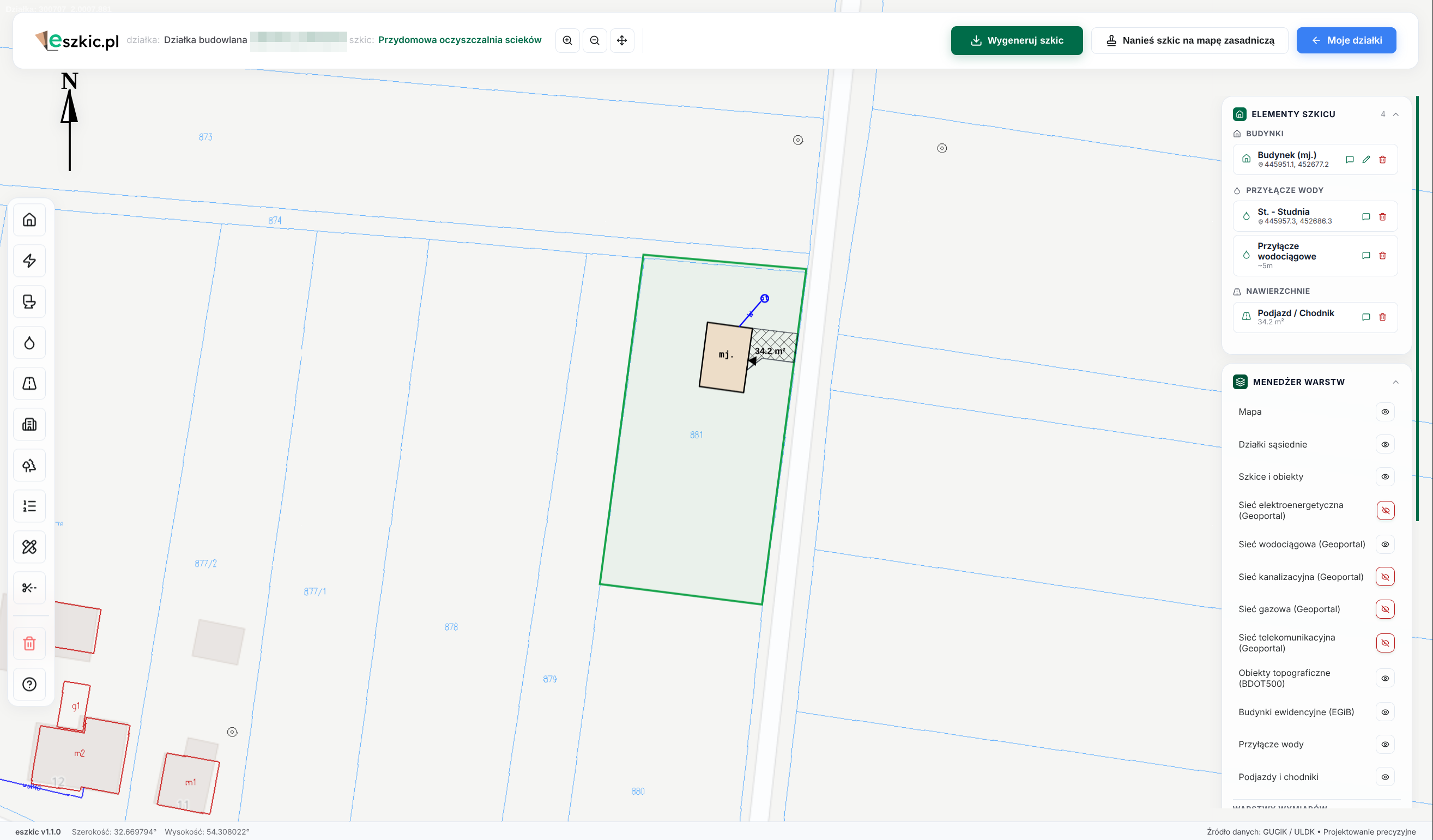Viewport: 1433px width, 840px height.
Task: Delete the Przyłącze wodociągowe element
Action: click(1382, 255)
